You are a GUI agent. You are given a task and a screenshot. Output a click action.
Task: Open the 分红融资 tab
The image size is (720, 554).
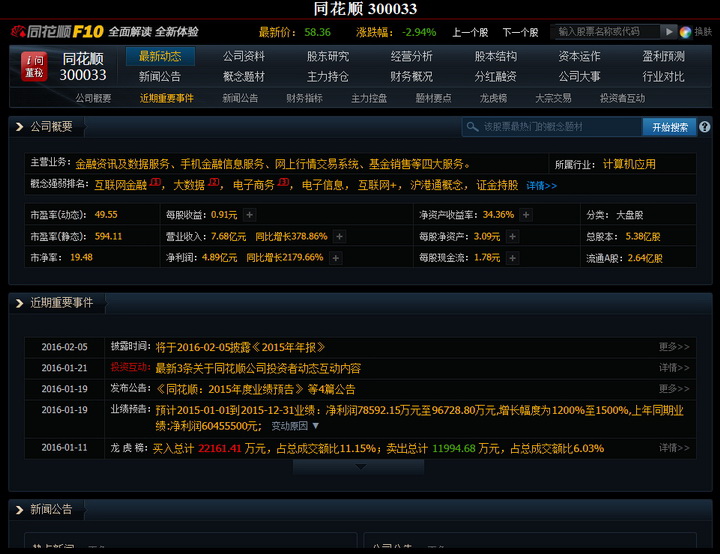pos(495,77)
